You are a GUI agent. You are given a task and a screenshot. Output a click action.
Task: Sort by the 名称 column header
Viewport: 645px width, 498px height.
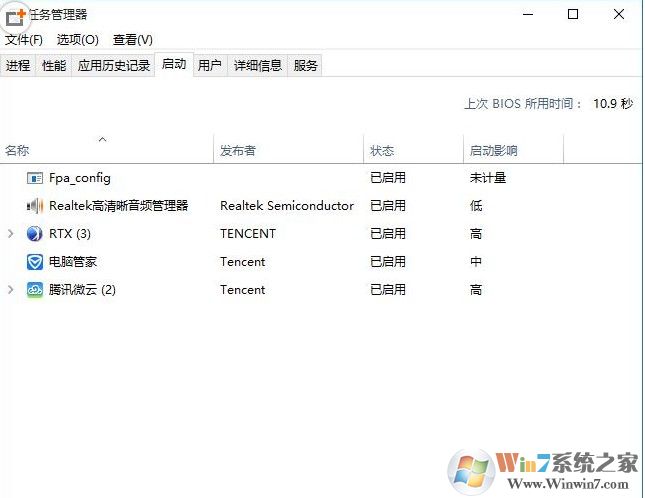(107, 150)
